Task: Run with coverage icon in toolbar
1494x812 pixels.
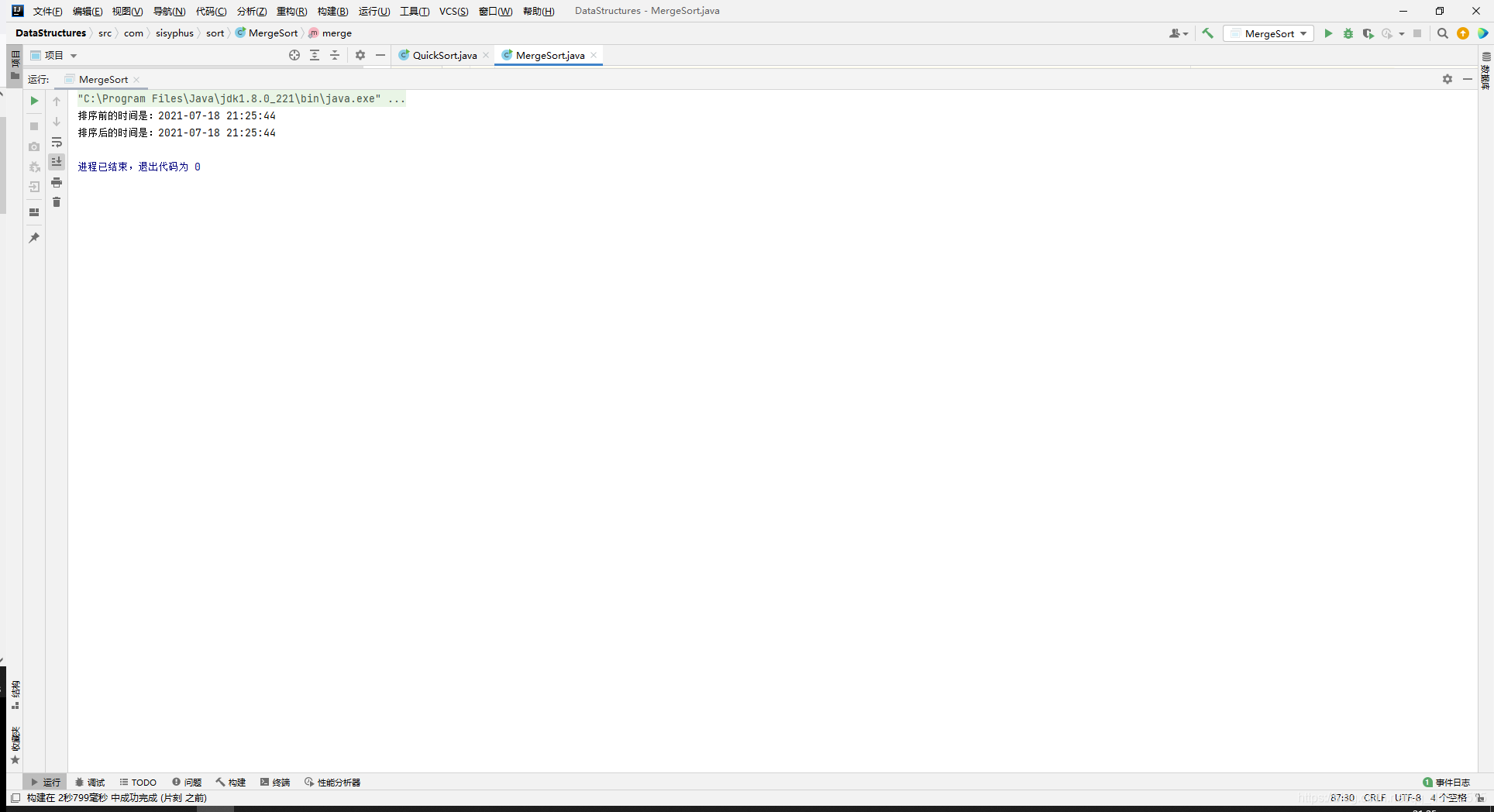Action: point(1368,33)
